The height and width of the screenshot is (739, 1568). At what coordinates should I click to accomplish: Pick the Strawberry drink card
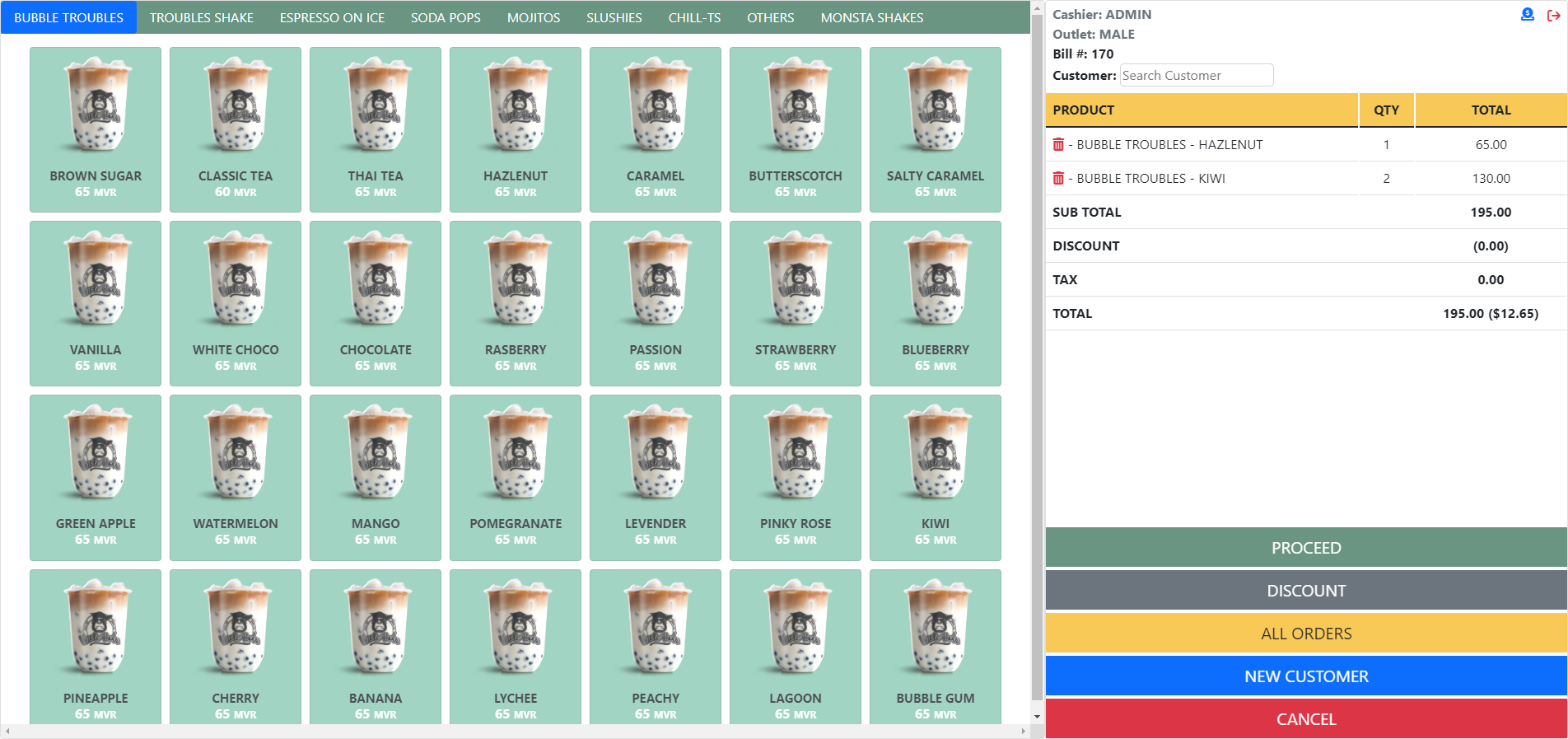(795, 303)
